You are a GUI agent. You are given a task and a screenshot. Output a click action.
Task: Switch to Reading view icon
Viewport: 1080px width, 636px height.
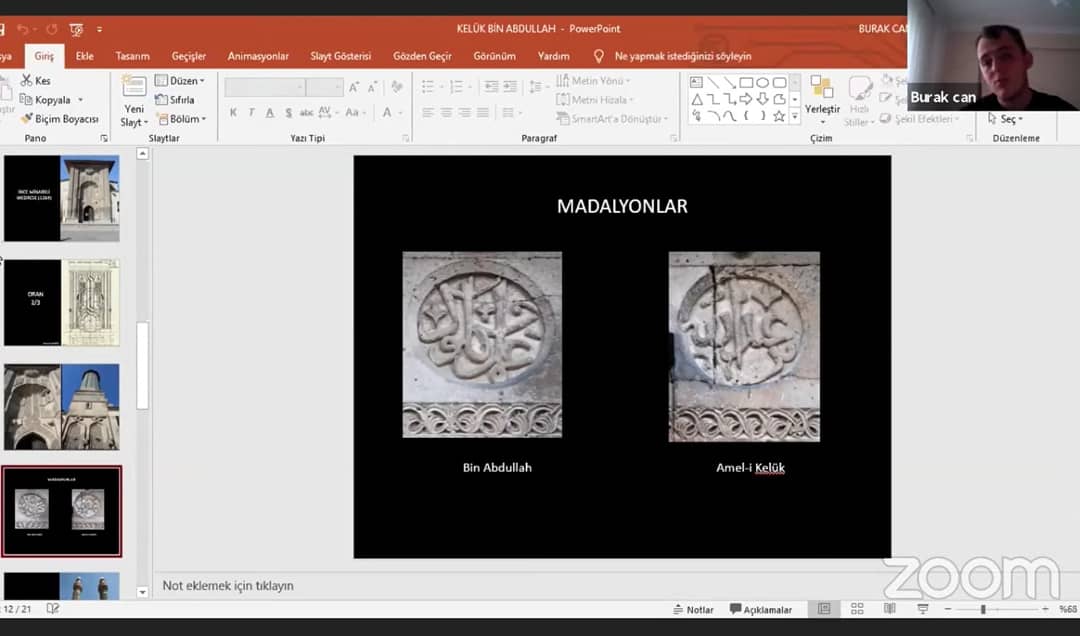tap(890, 608)
